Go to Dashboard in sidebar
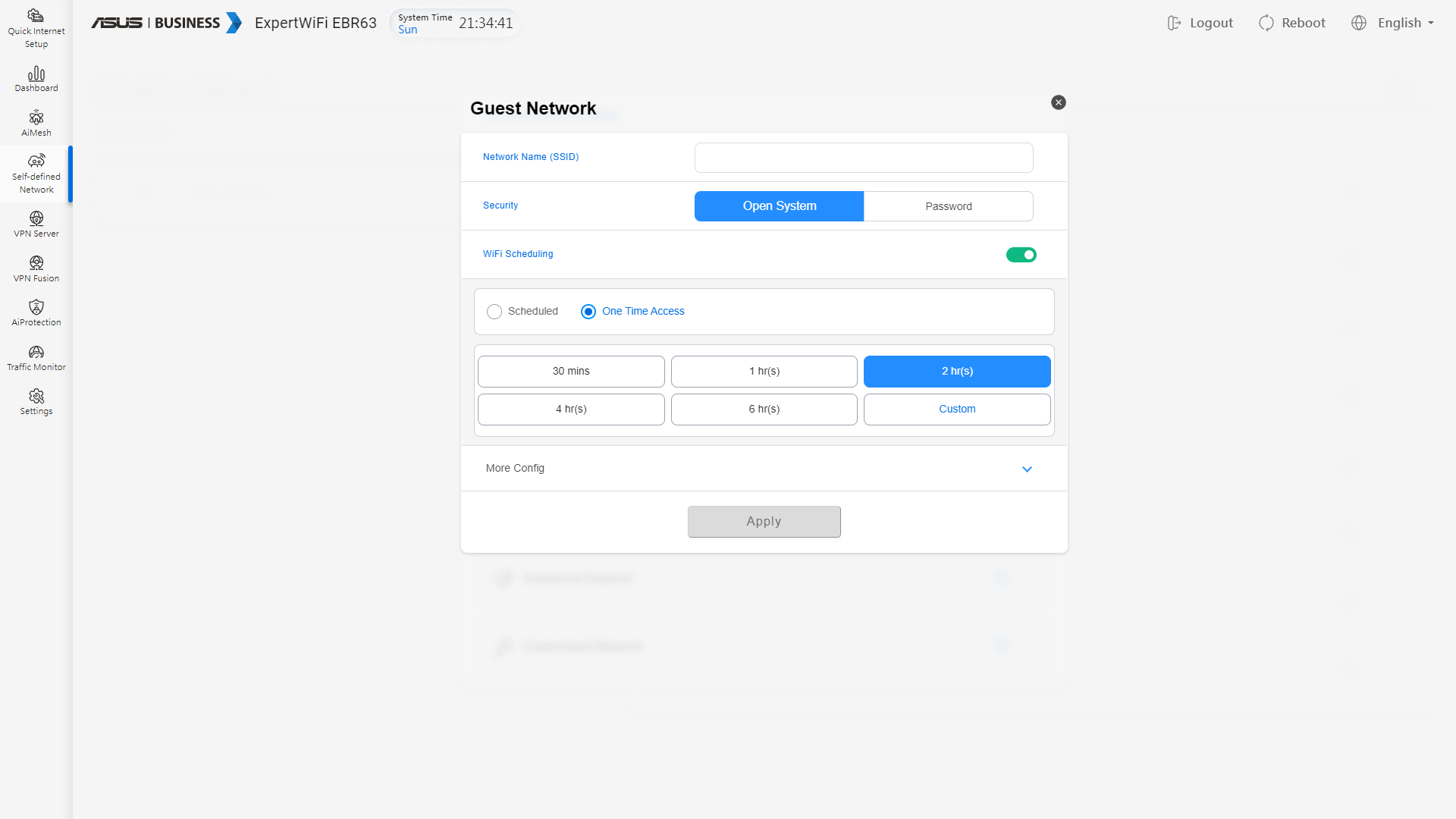This screenshot has height=819, width=1456. coord(36,79)
